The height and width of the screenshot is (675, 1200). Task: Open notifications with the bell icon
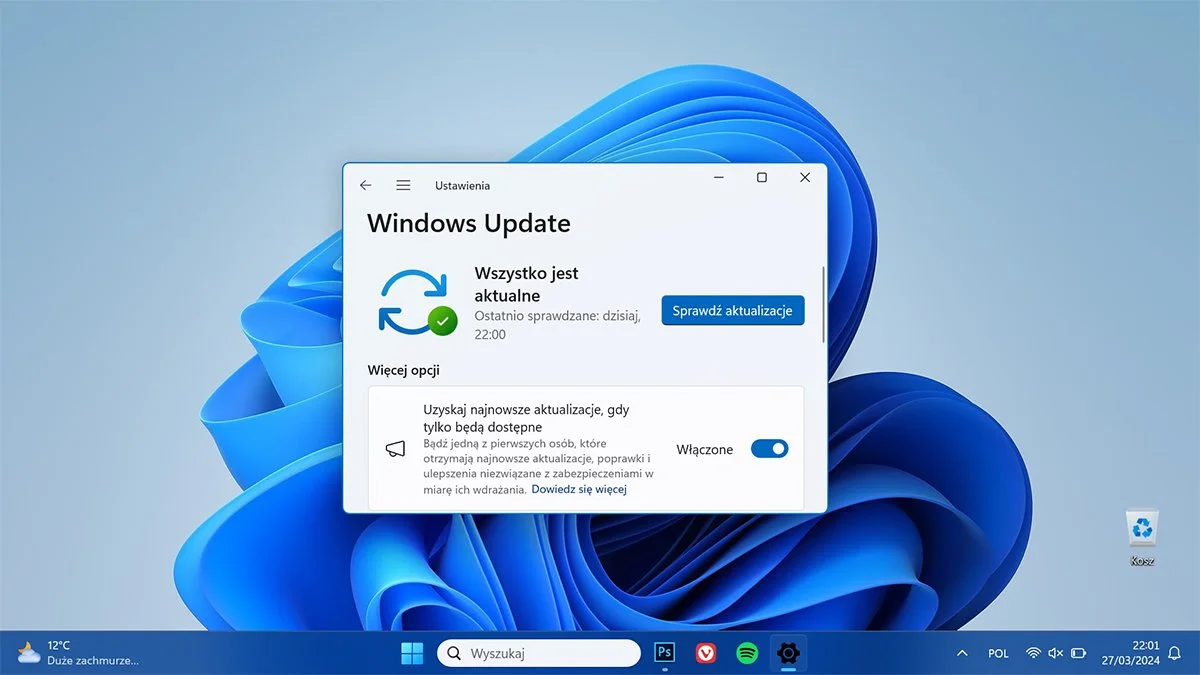1173,652
